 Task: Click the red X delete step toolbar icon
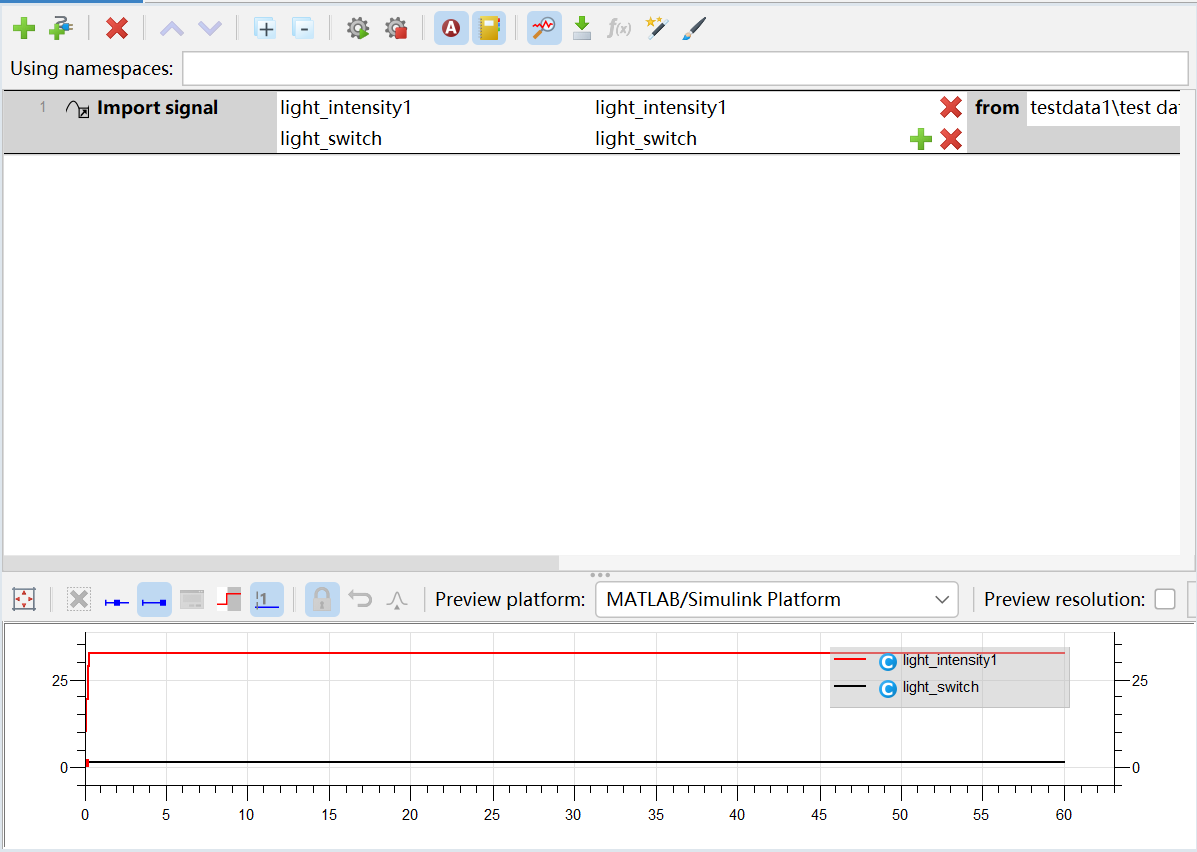[x=117, y=29]
